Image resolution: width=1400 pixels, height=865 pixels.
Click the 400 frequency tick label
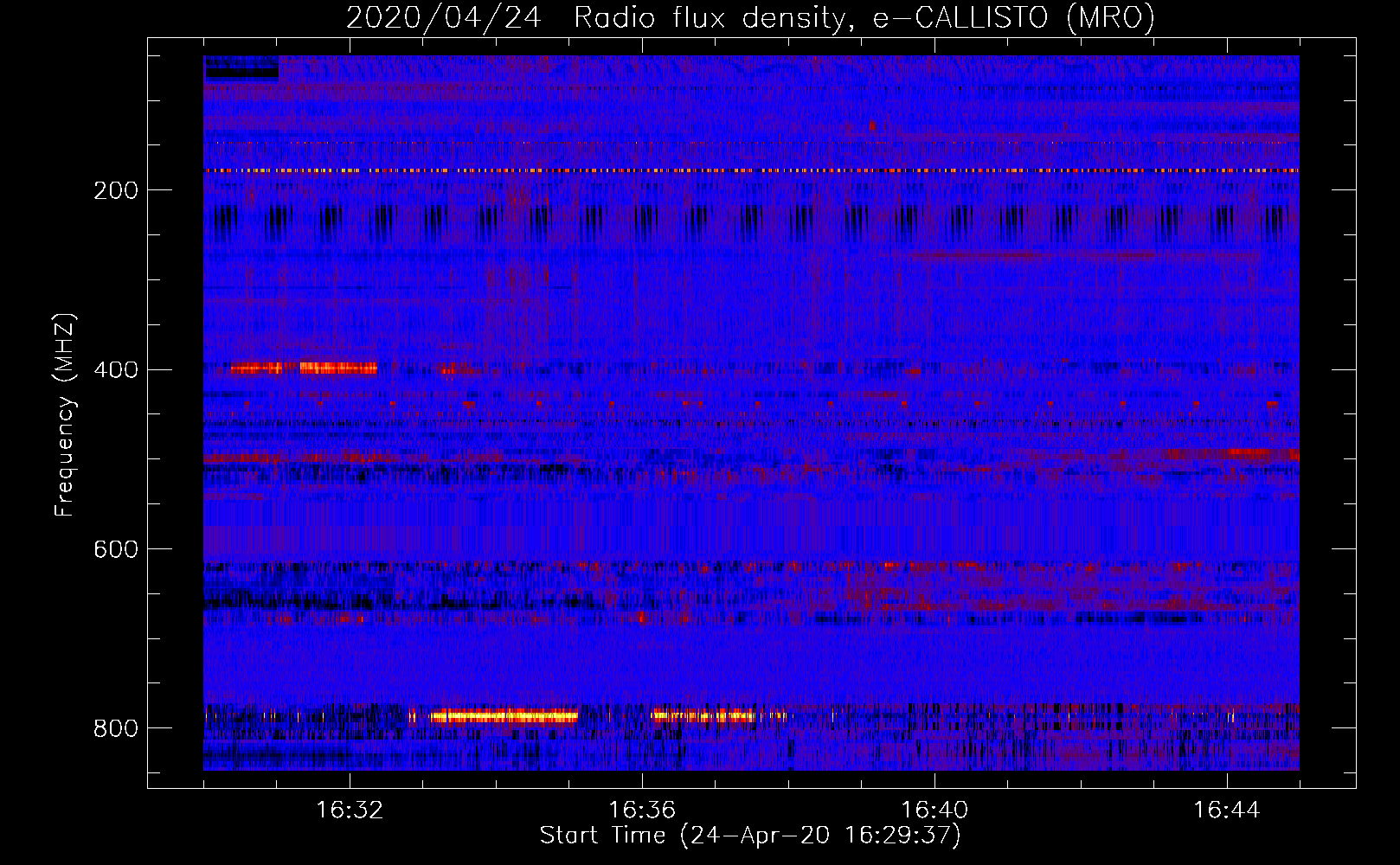coord(116,370)
